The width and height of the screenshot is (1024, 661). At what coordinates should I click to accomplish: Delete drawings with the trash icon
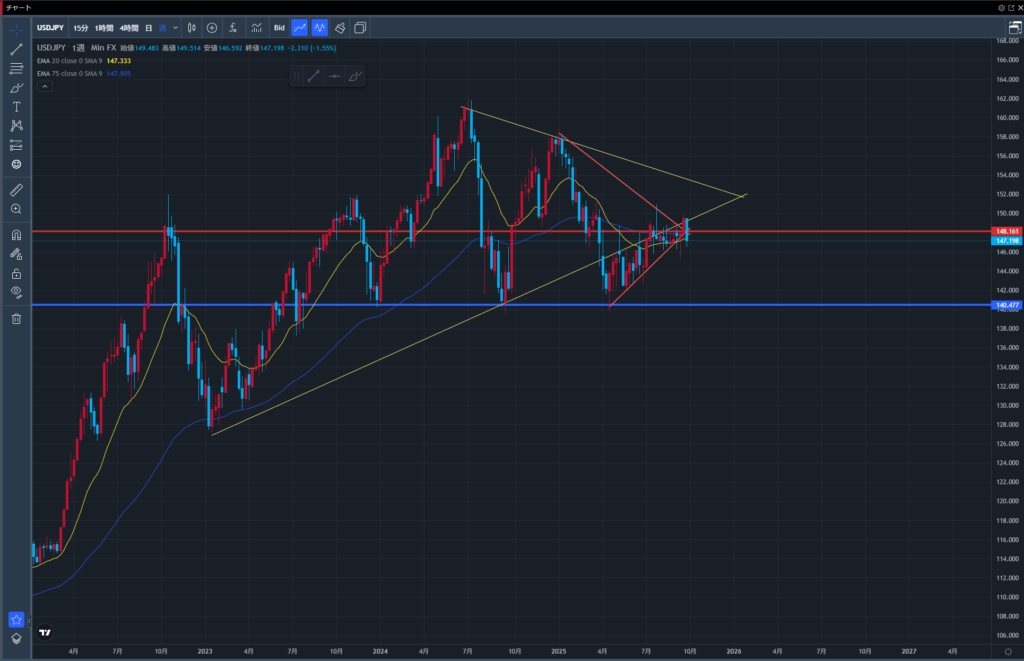(x=16, y=319)
